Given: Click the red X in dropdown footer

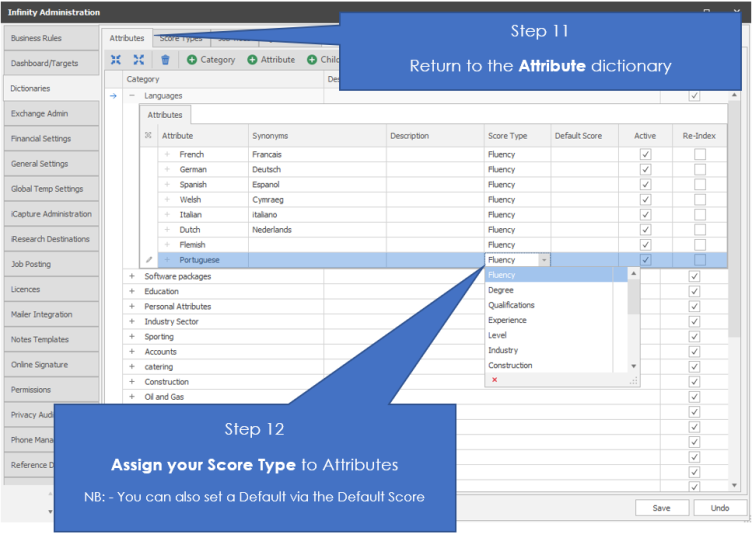Looking at the screenshot, I should point(494,380).
